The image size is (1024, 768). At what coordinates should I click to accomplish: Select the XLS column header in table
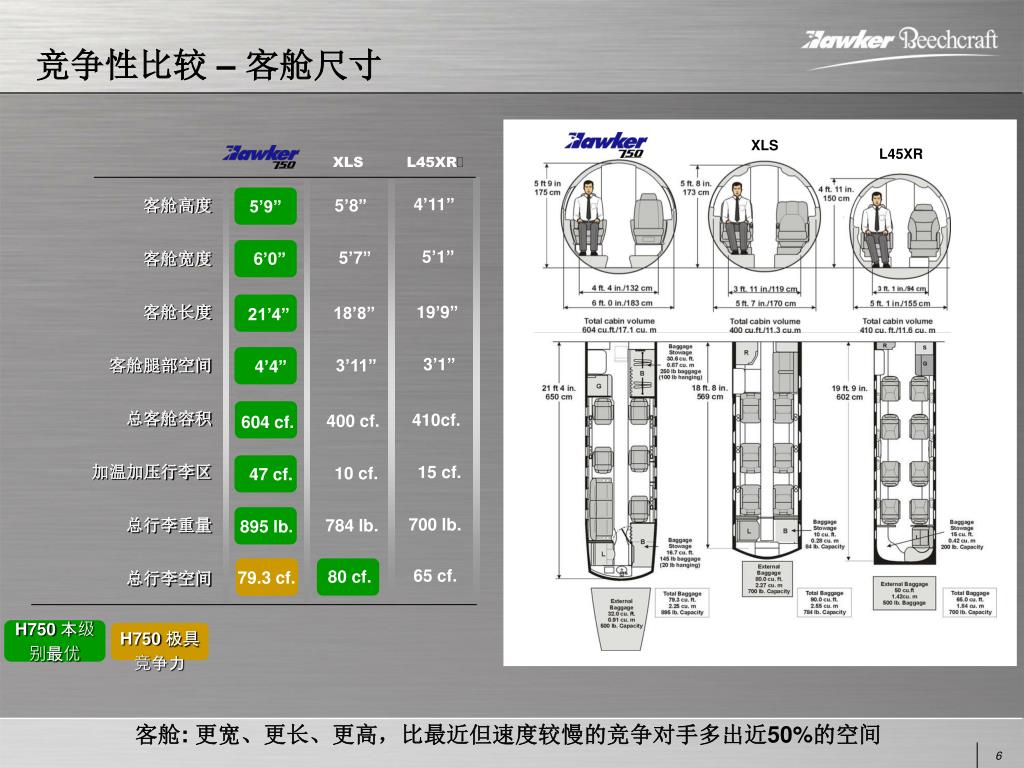[x=347, y=161]
